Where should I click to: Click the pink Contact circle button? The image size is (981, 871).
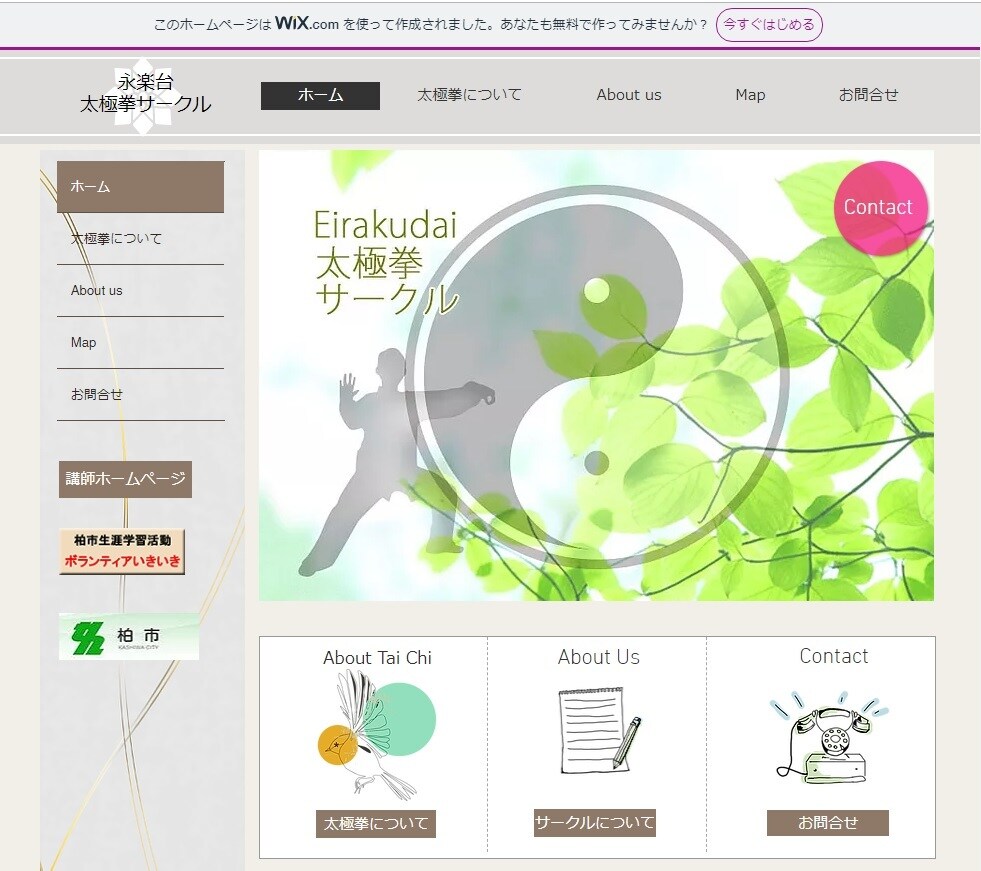pyautogui.click(x=880, y=208)
